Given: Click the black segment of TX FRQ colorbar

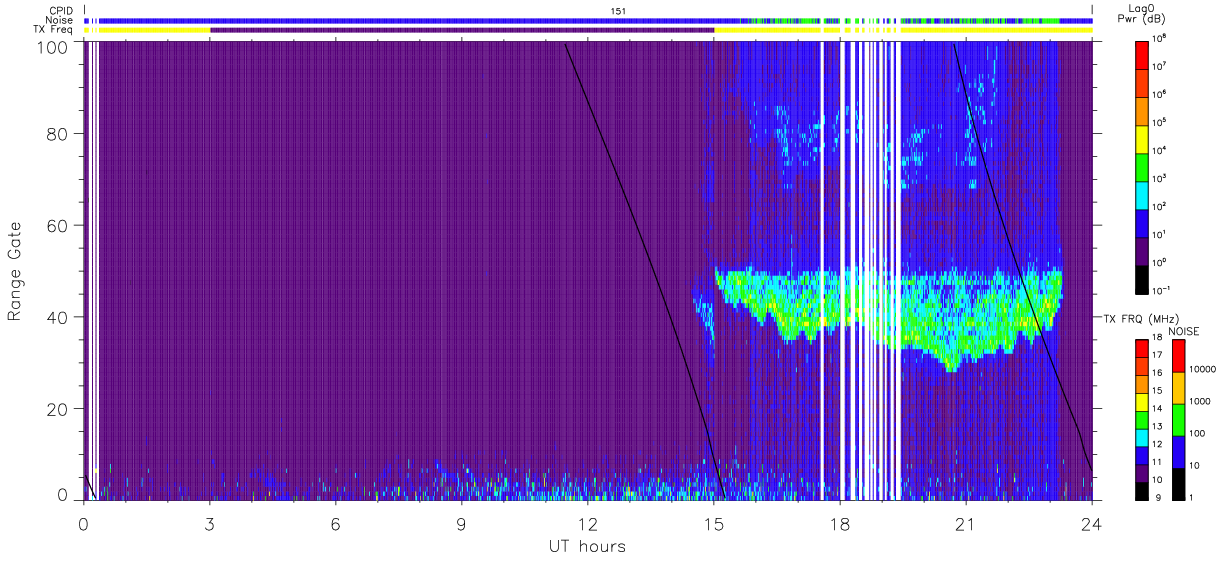Looking at the screenshot, I should click(1141, 489).
